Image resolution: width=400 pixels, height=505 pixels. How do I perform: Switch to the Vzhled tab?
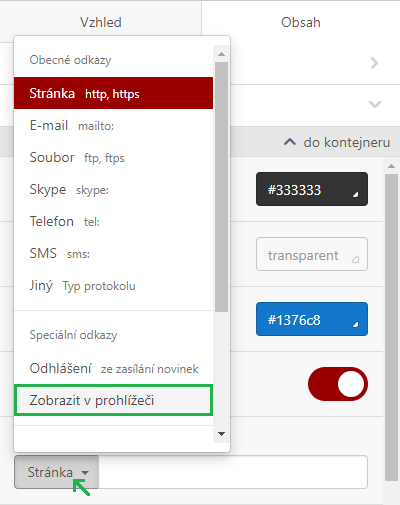(101, 22)
